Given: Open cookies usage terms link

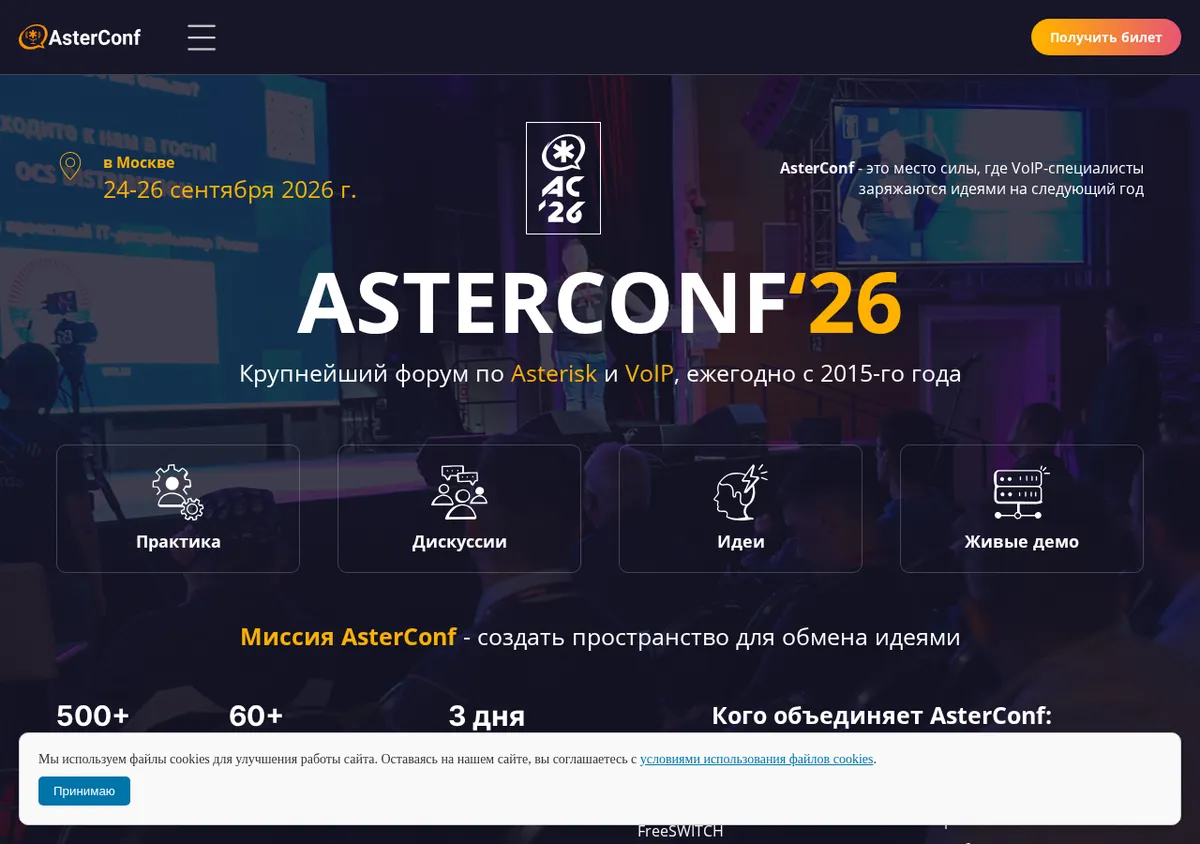Looking at the screenshot, I should coord(757,759).
